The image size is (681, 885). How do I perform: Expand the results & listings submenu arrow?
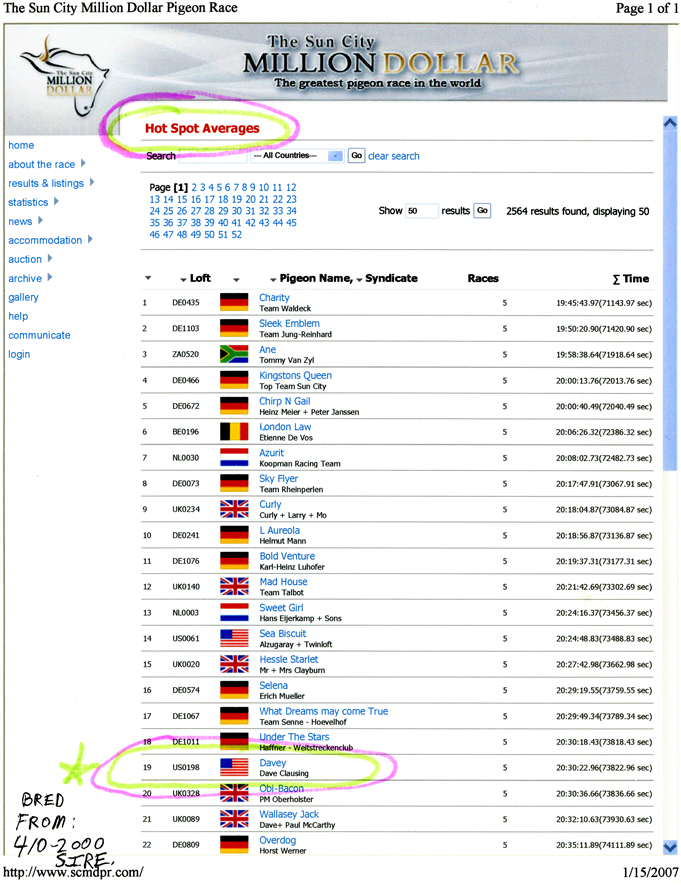92,183
